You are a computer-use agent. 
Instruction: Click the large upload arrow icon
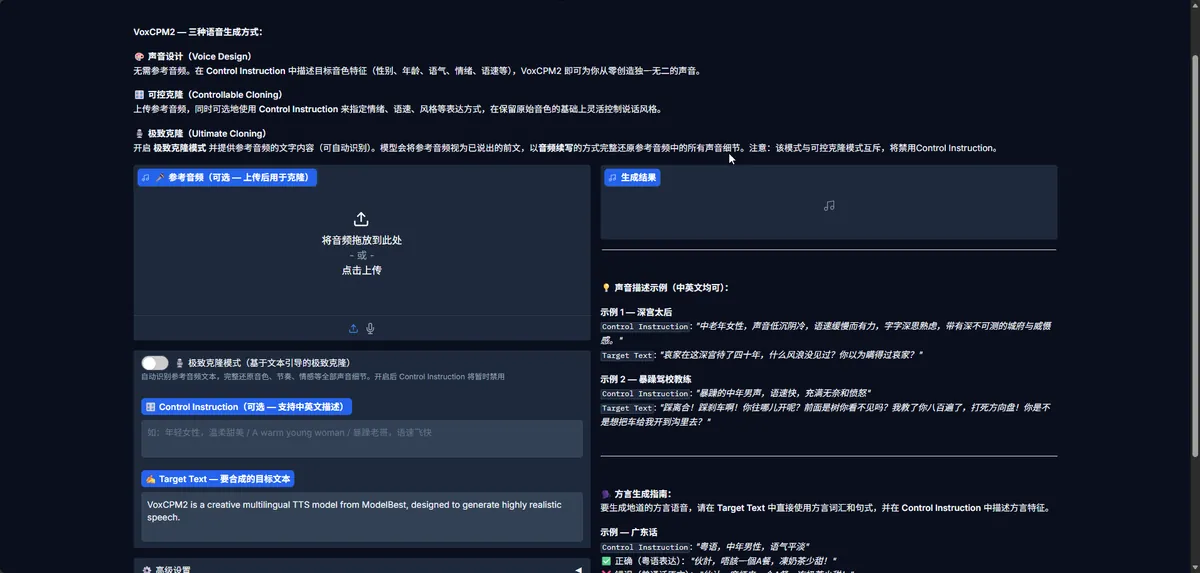click(361, 219)
